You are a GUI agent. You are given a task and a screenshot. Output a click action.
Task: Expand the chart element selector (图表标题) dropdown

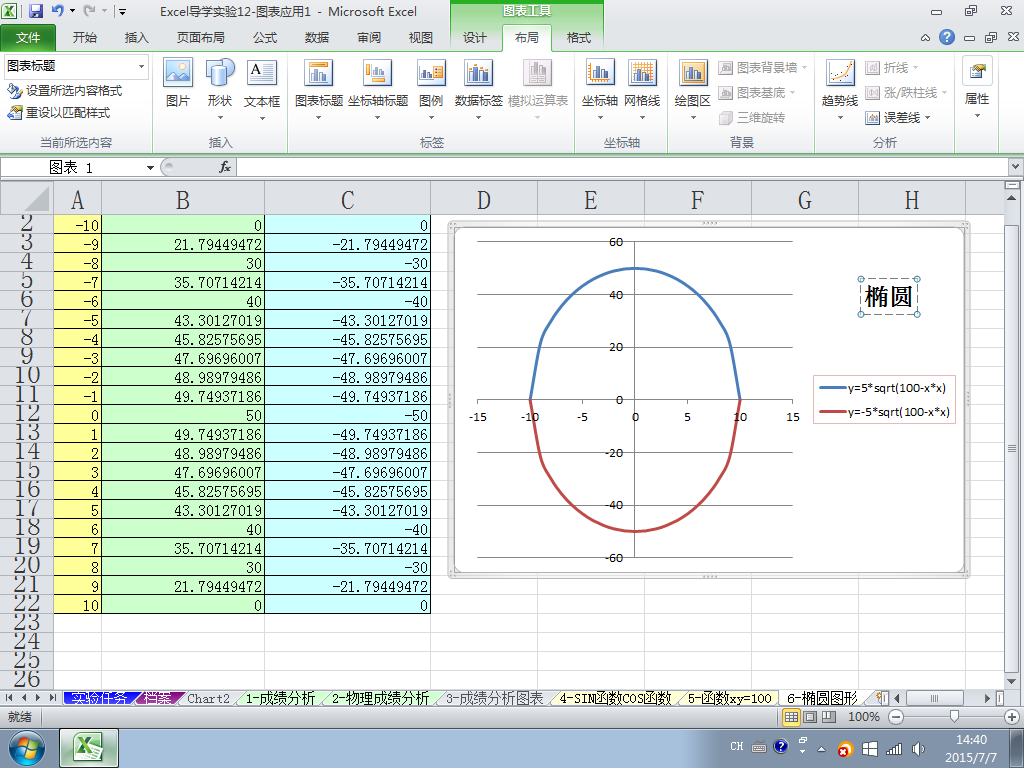pos(141,67)
